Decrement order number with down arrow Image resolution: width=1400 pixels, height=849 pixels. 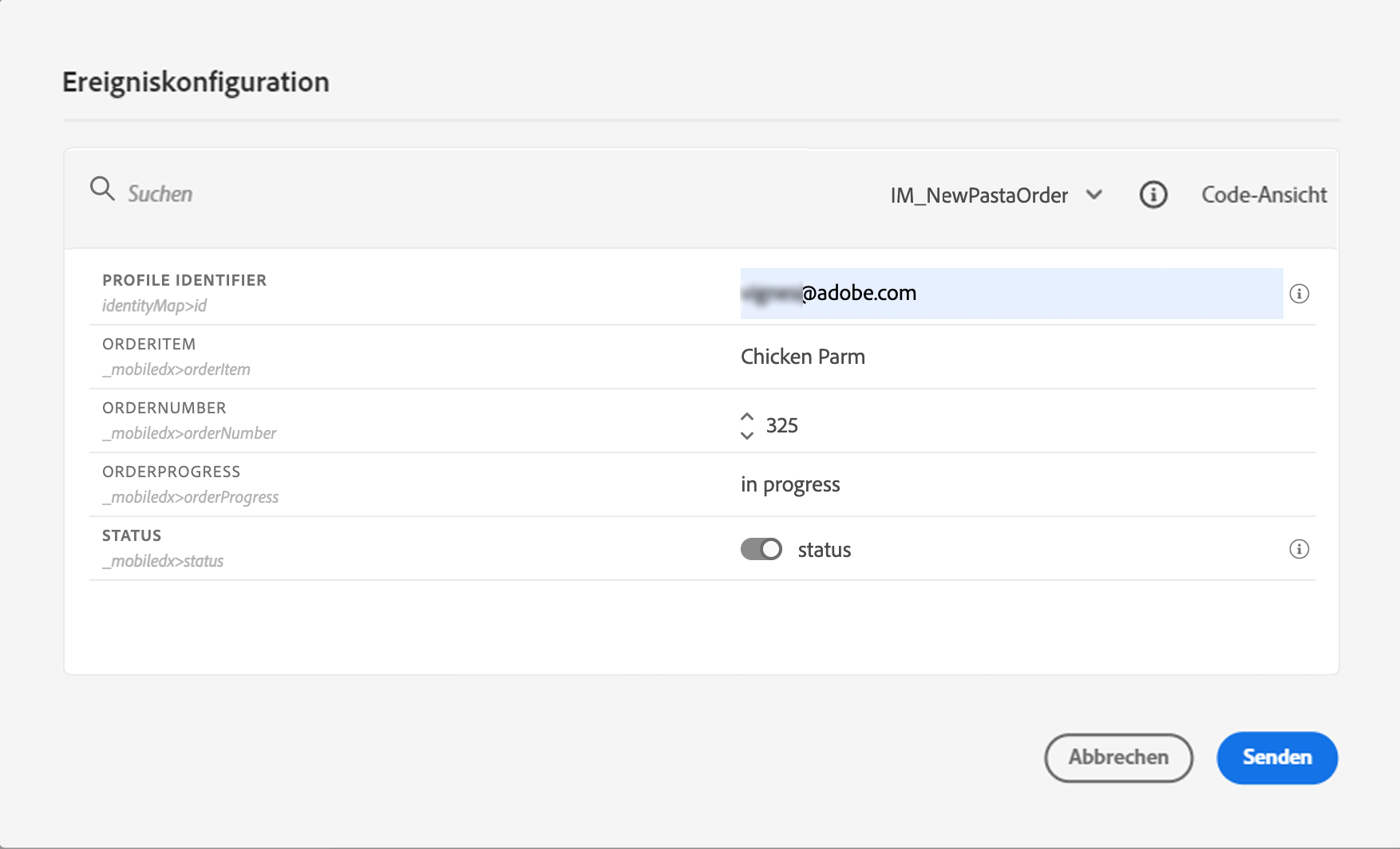tap(747, 435)
